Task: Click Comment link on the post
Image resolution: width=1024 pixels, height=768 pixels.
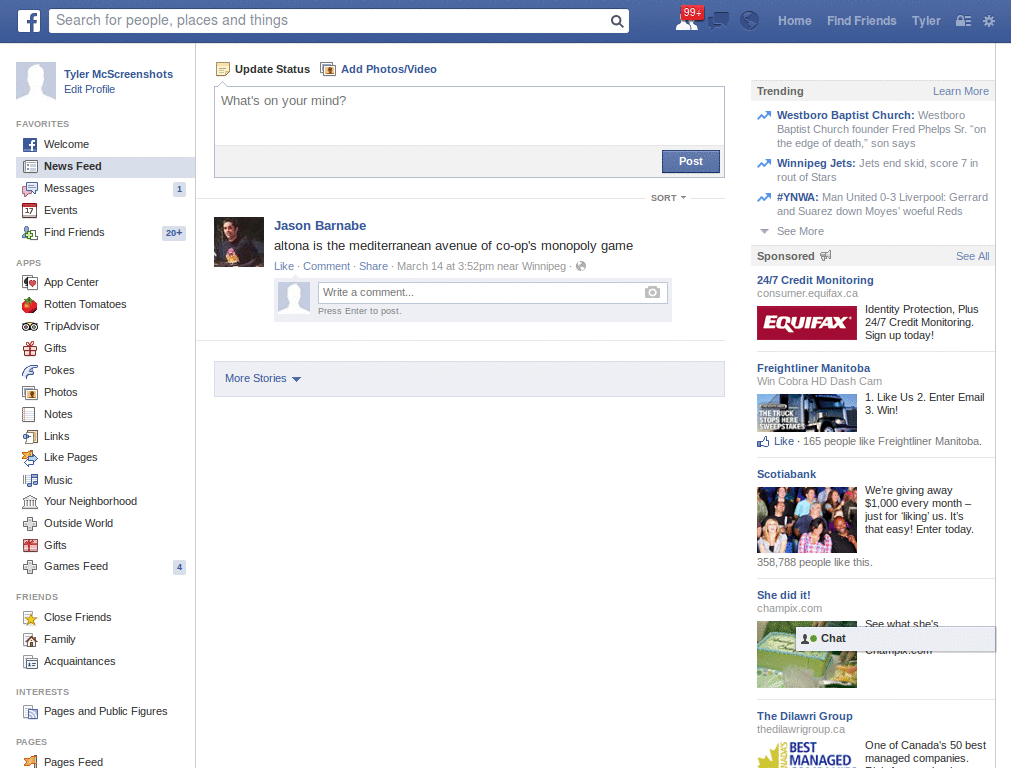Action: 326,266
